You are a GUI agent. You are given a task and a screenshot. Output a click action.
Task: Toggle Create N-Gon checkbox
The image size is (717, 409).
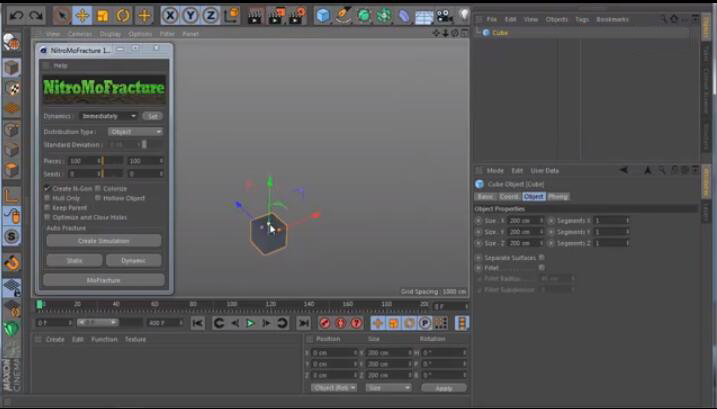click(47, 188)
